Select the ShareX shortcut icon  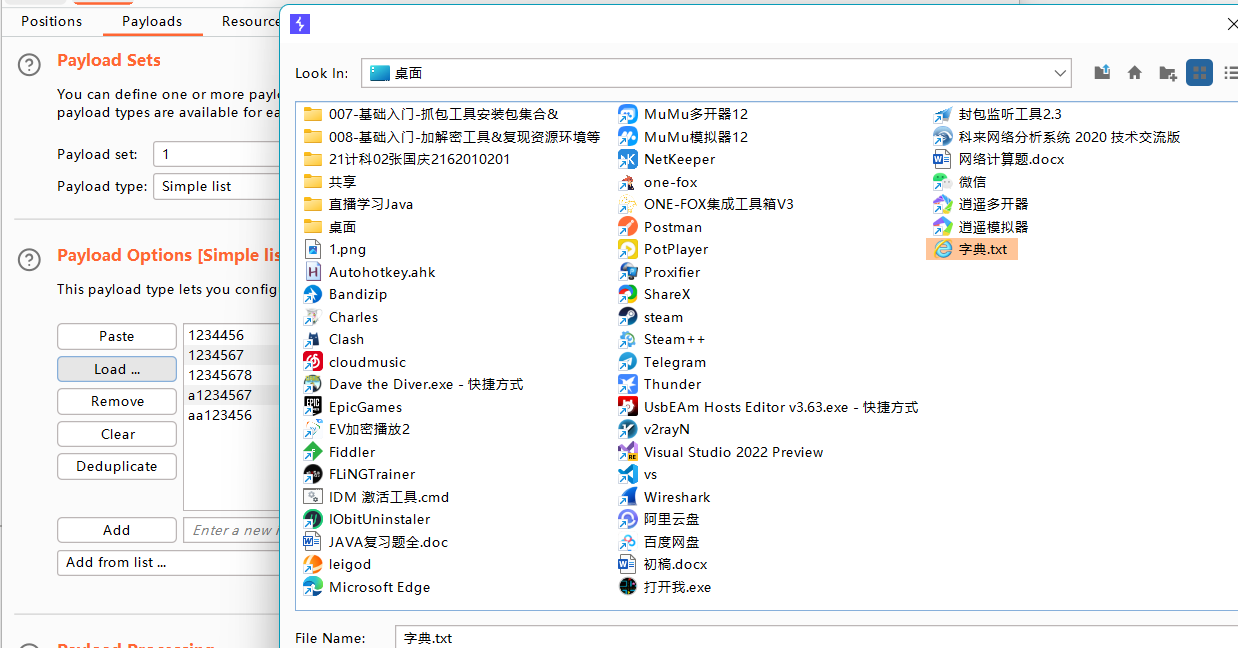click(628, 294)
